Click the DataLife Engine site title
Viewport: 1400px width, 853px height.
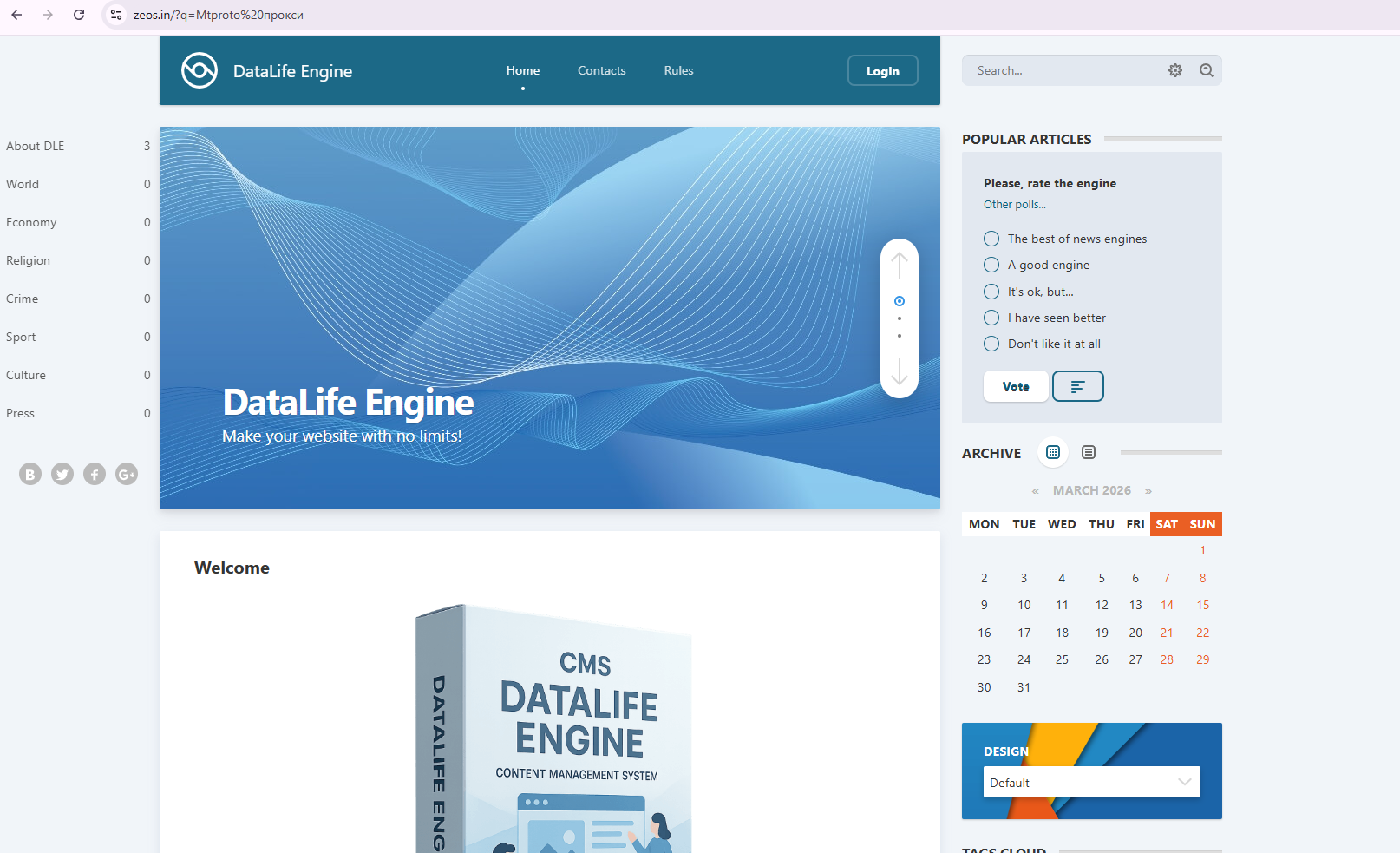point(293,71)
